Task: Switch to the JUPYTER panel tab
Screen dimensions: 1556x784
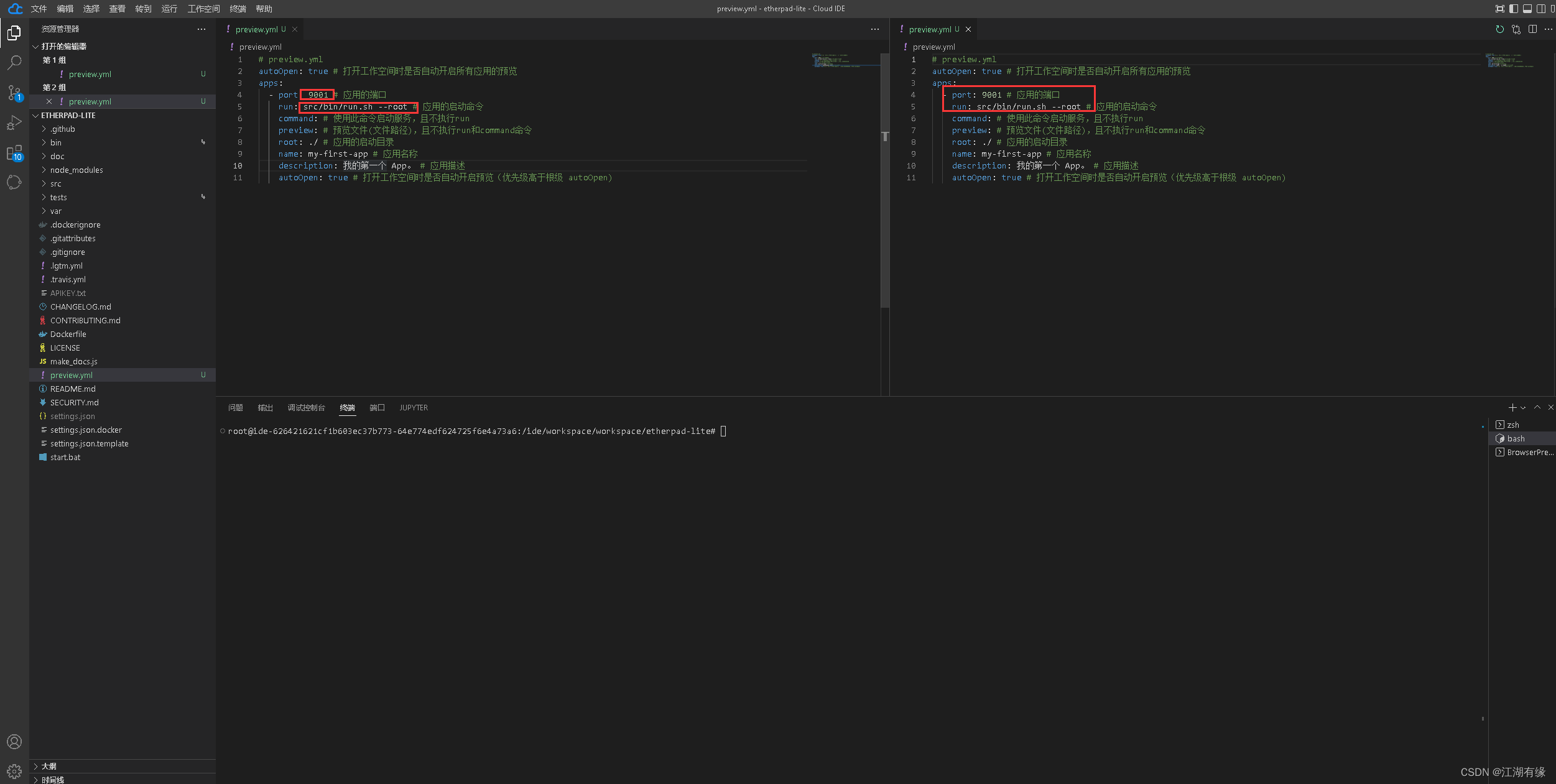Action: [x=414, y=408]
